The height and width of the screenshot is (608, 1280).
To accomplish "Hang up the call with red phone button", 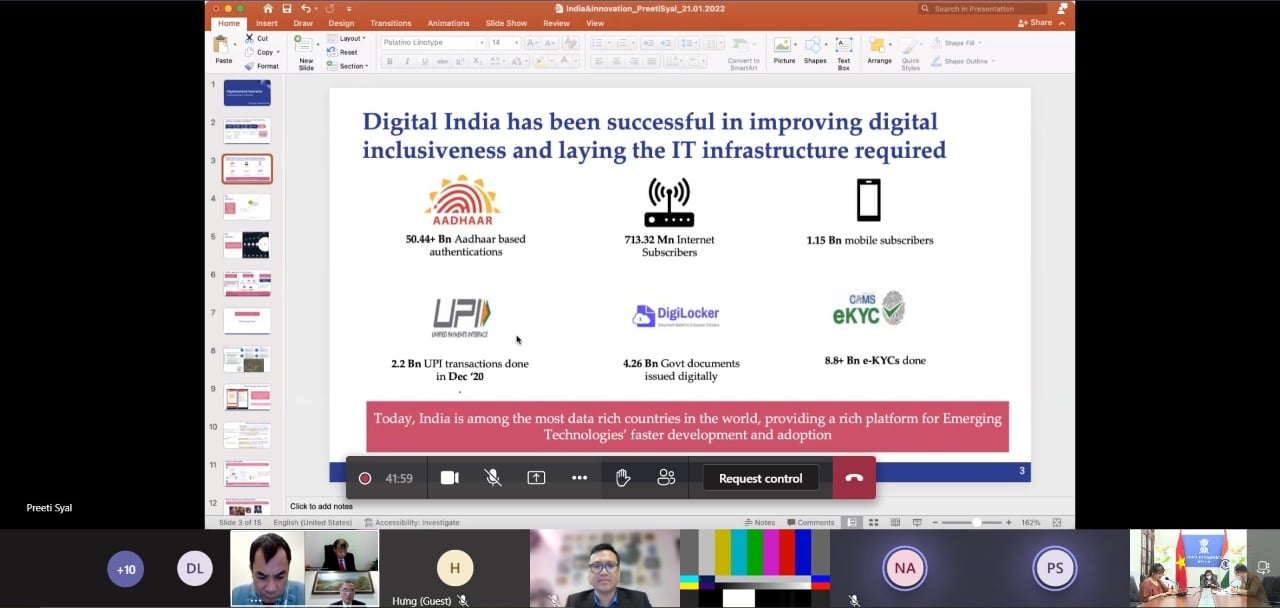I will [x=854, y=478].
